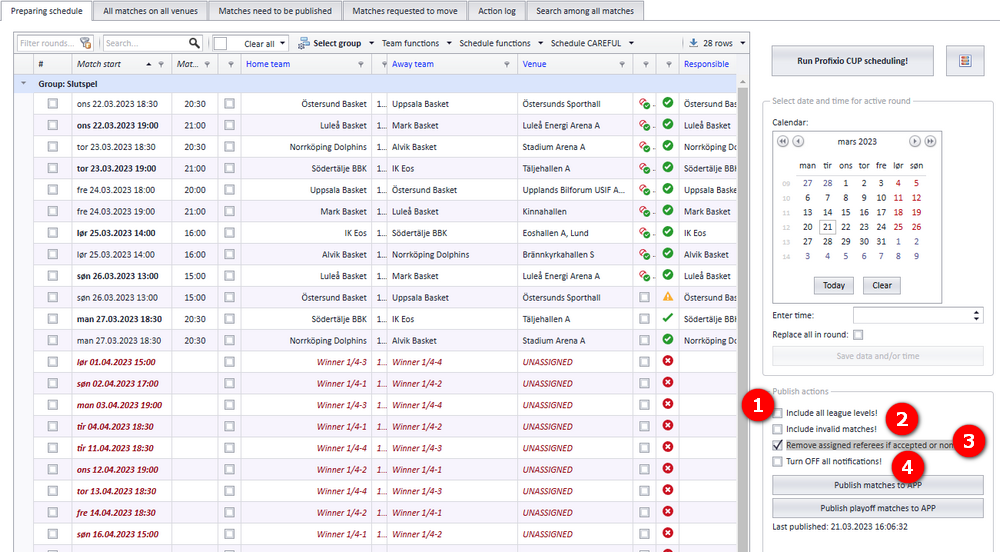Open Matches need to be published tab
The image size is (1000, 552).
coord(275,11)
